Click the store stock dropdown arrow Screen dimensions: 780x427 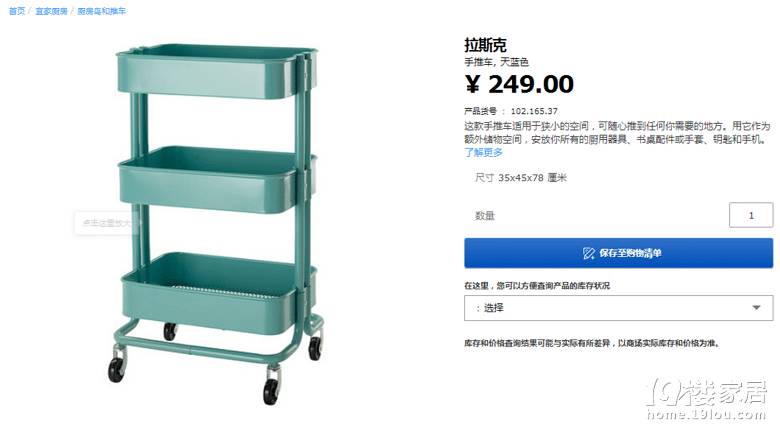point(756,308)
